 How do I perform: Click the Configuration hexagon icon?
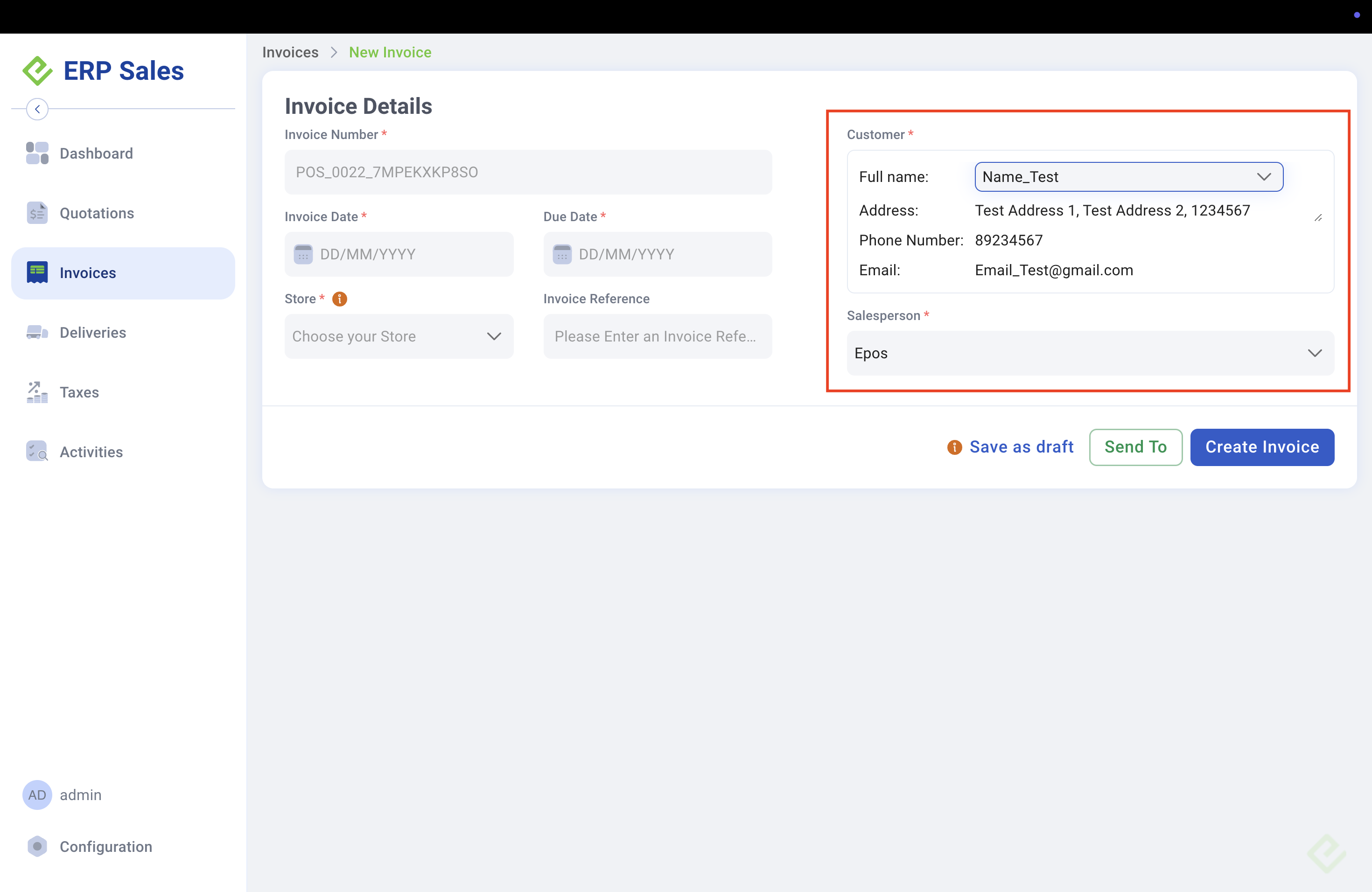[37, 846]
